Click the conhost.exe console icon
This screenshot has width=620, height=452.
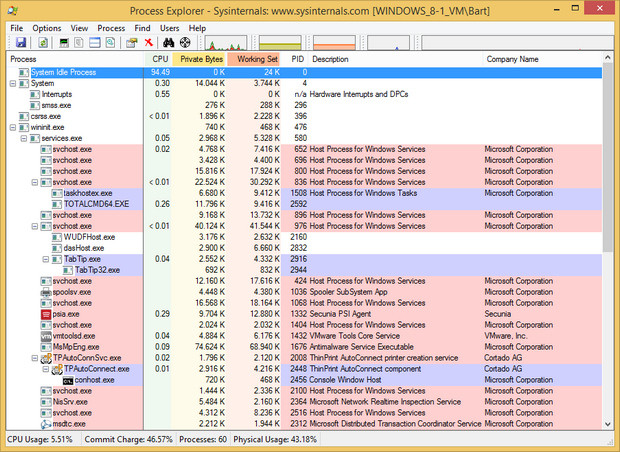tap(68, 380)
